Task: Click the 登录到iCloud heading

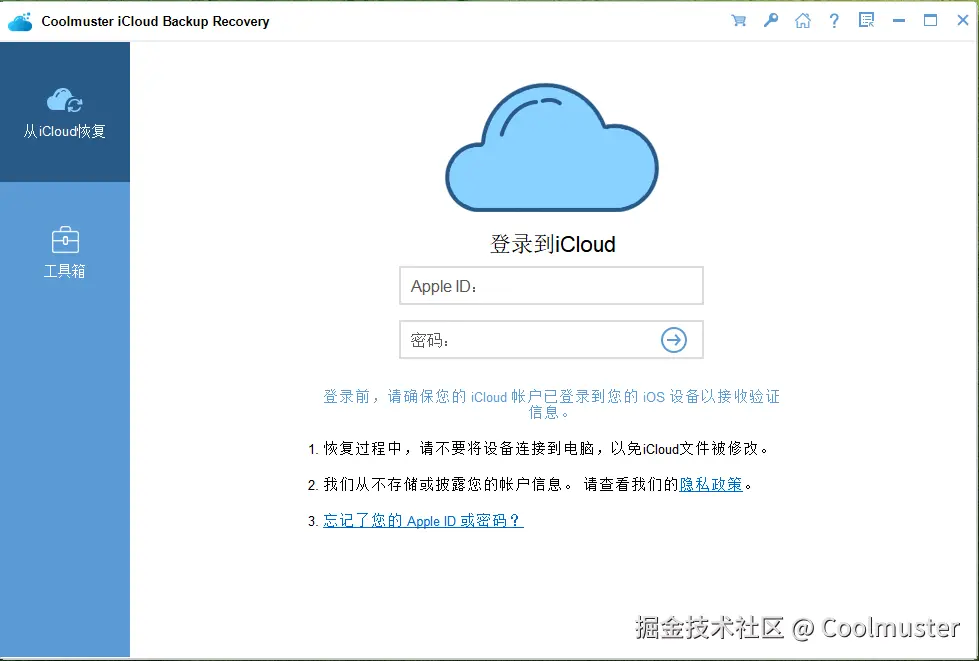Action: 553,244
